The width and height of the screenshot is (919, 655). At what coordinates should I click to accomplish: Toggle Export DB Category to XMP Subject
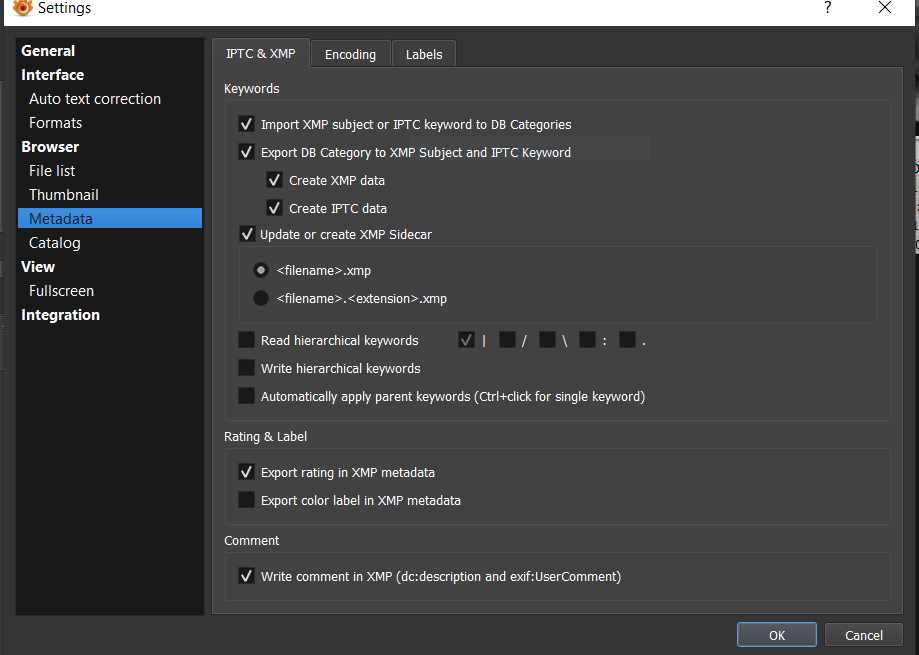[x=246, y=153]
